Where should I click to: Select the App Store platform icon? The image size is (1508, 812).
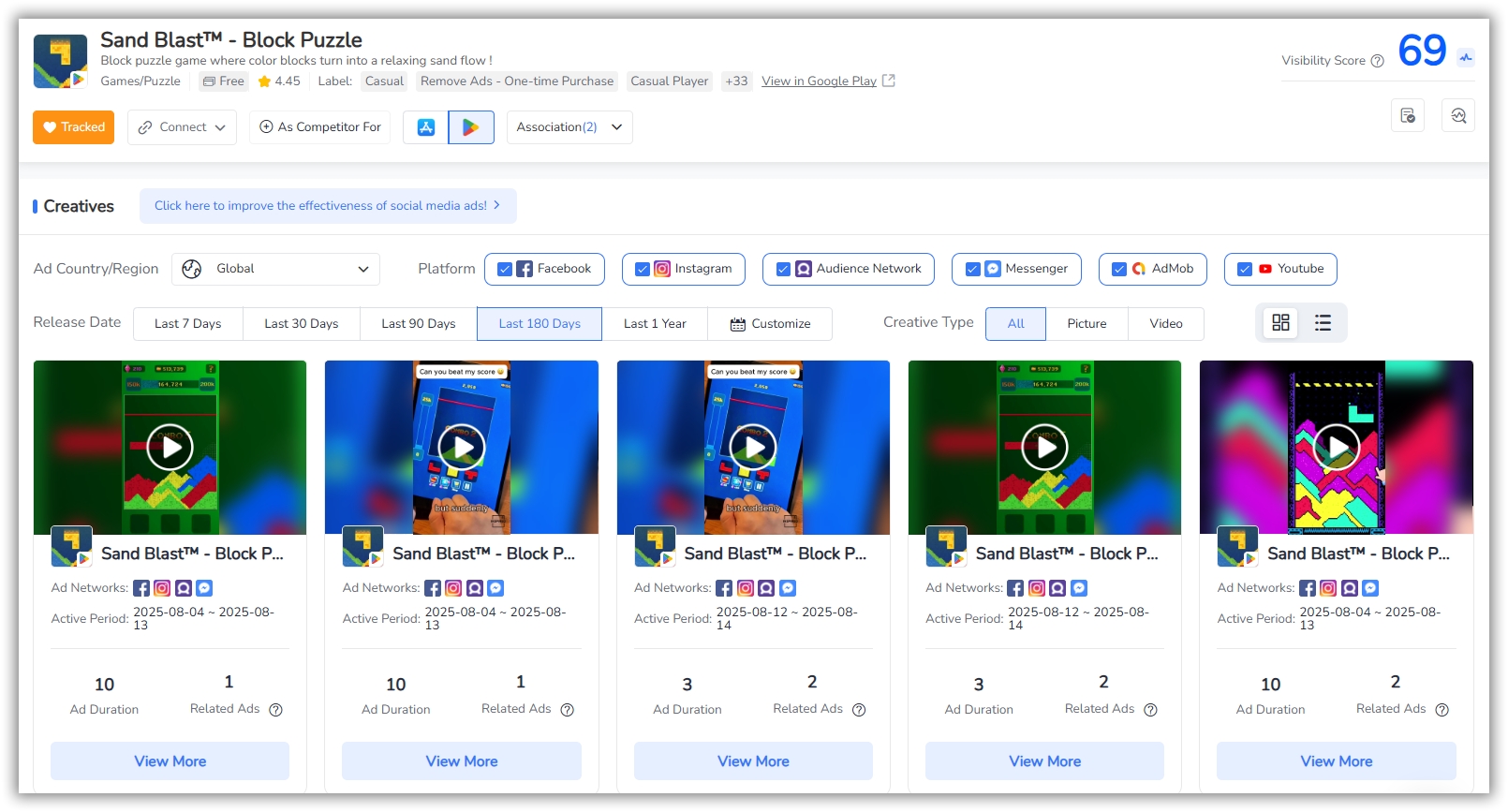pos(426,127)
